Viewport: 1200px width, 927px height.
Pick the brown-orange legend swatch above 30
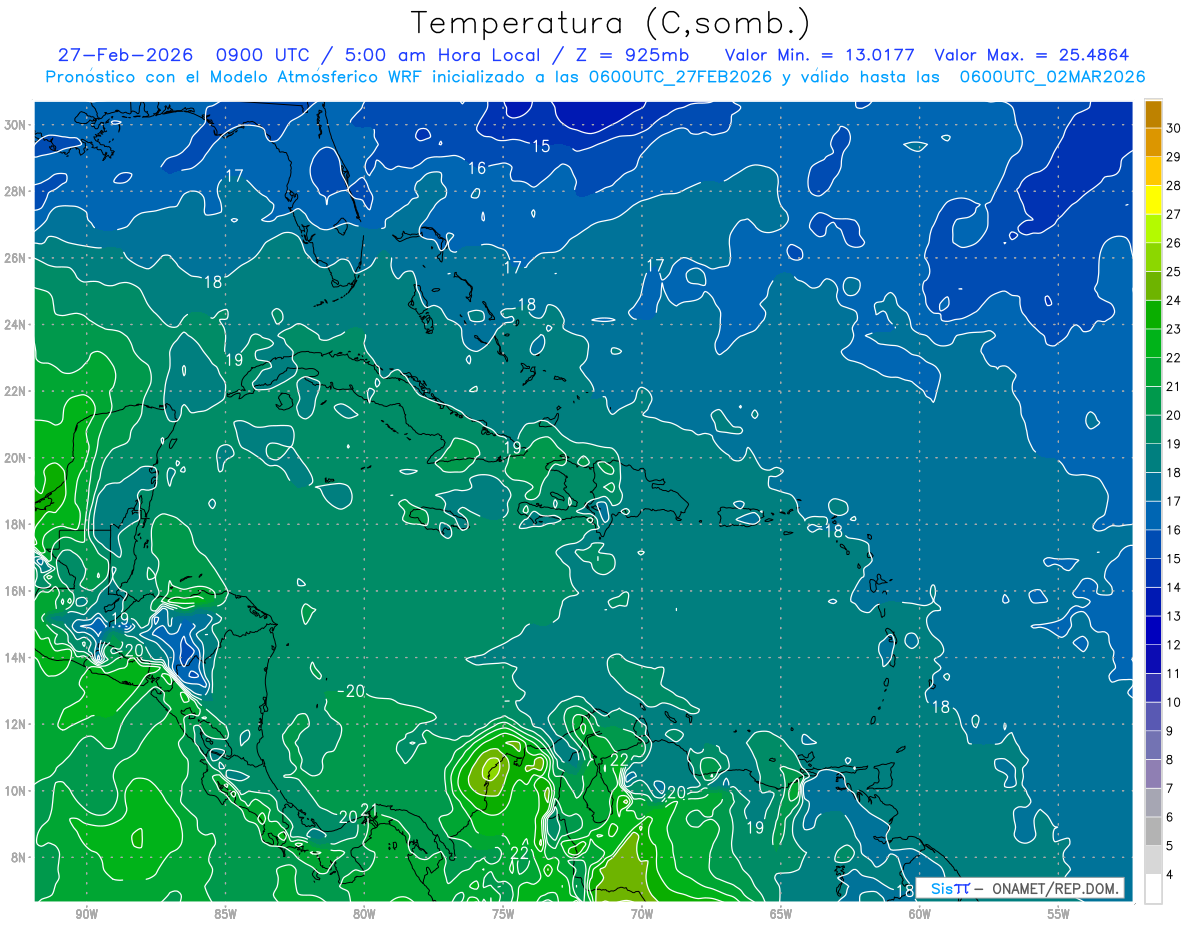point(1153,114)
